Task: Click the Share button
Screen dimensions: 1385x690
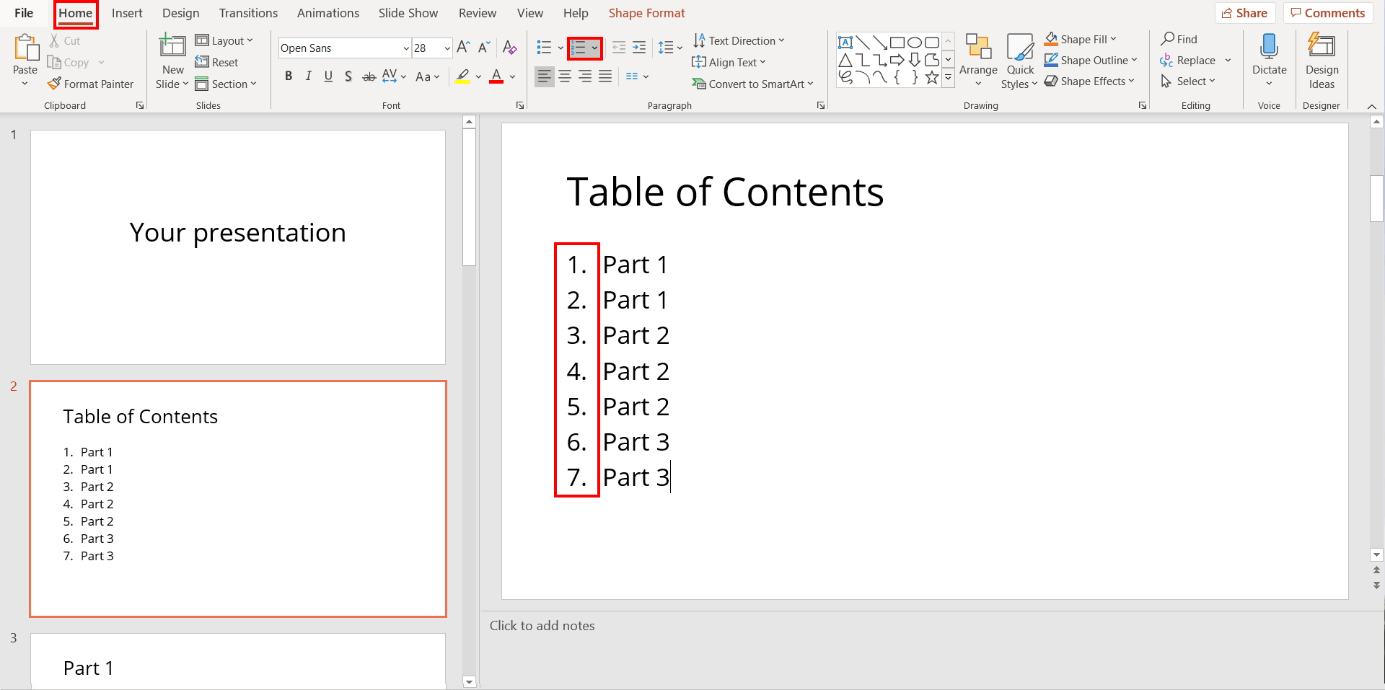Action: pos(1244,12)
